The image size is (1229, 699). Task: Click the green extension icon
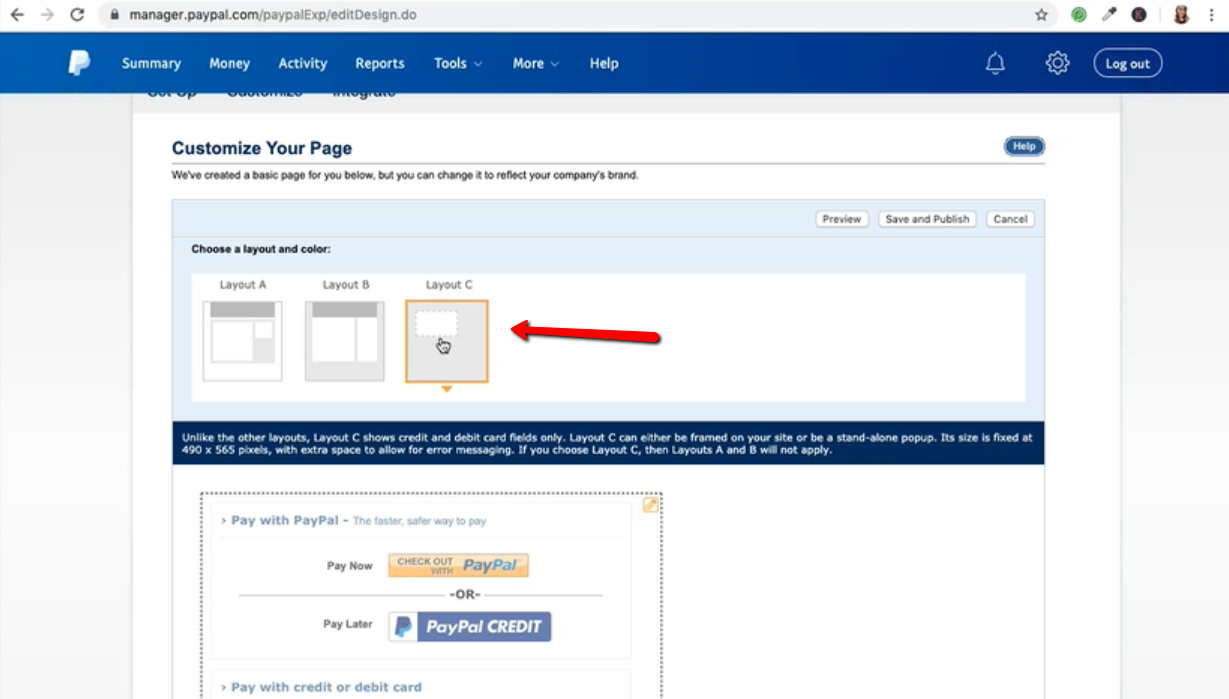[x=1079, y=15]
